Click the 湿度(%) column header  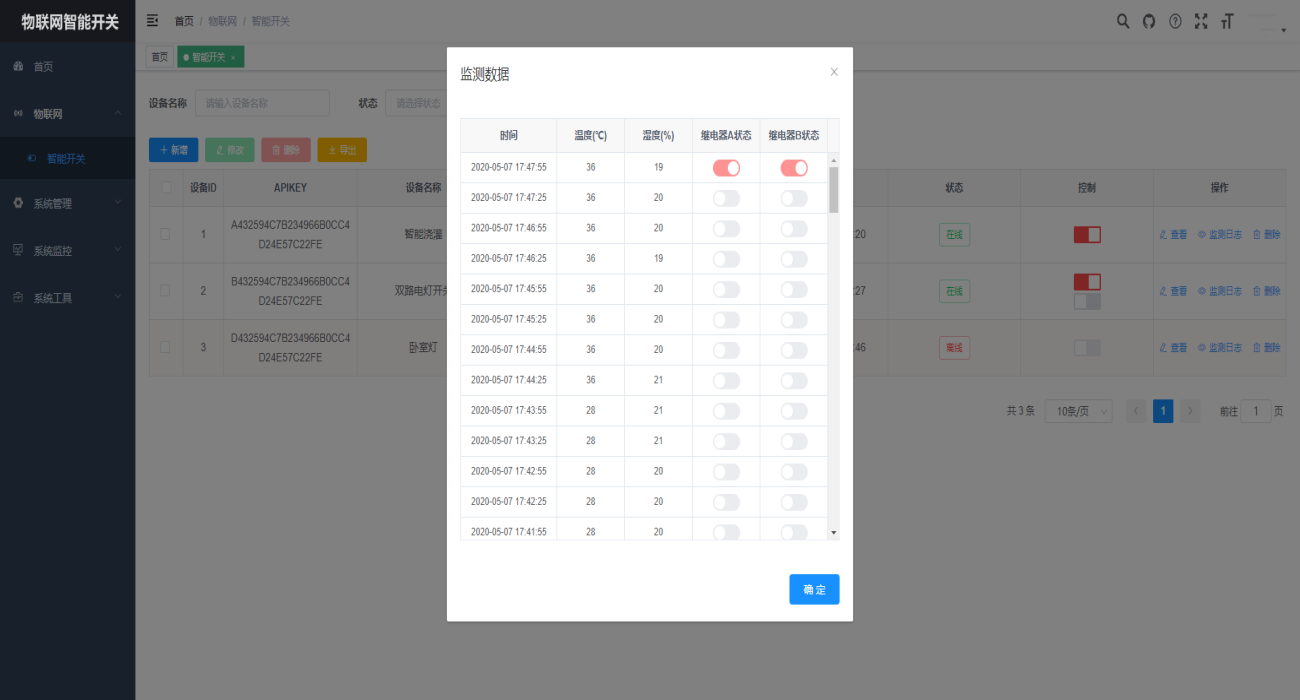click(658, 136)
